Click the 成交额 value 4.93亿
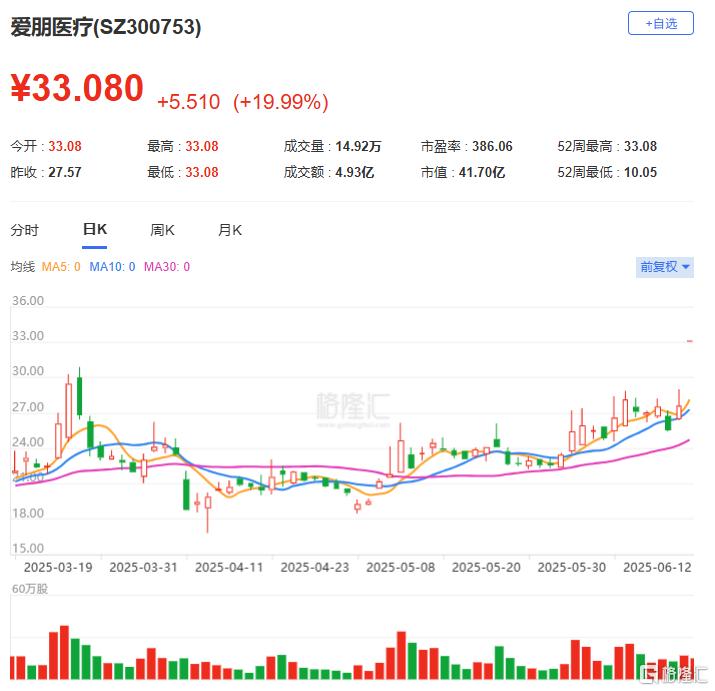The image size is (715, 691). 355,172
